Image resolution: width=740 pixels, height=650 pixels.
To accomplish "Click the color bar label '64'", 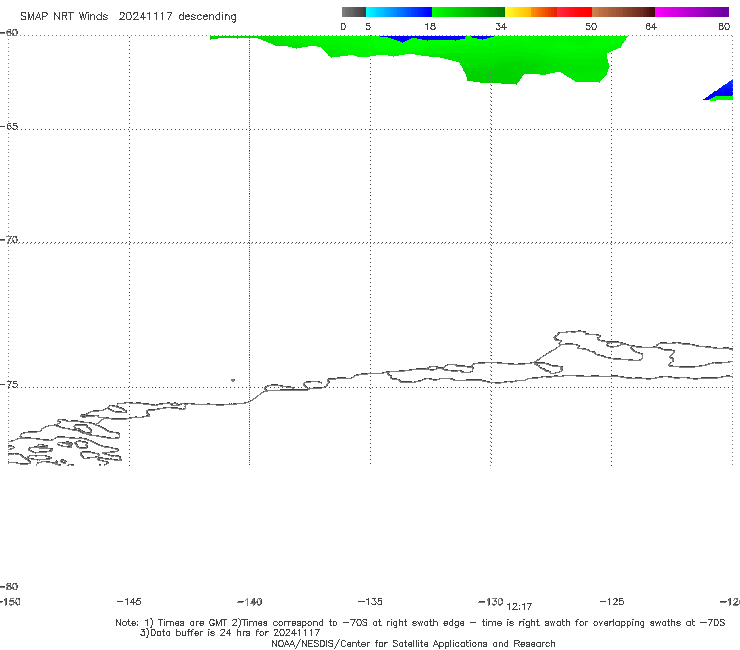I will pos(651,26).
